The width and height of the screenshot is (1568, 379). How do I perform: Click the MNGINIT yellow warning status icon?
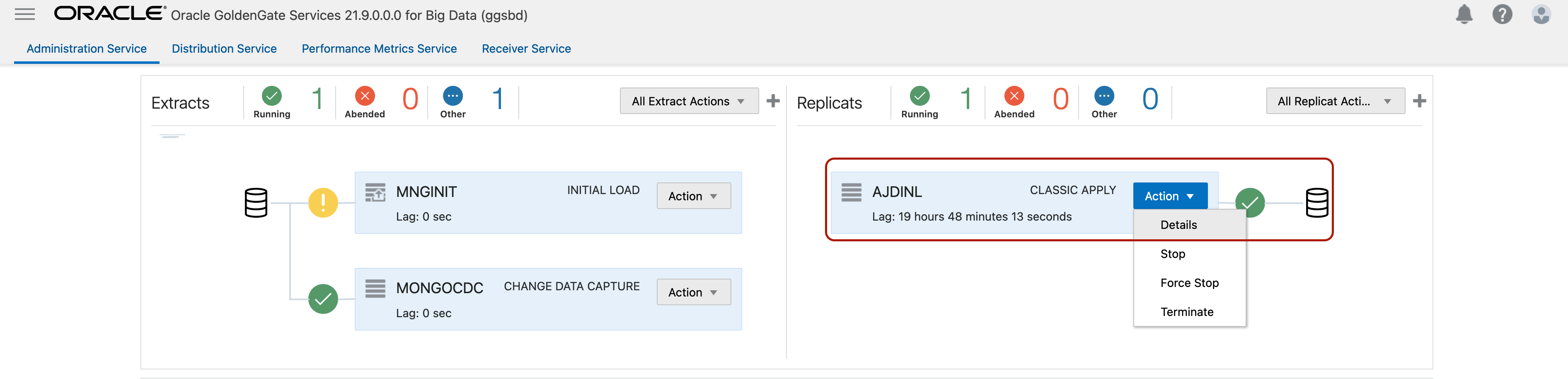[323, 202]
